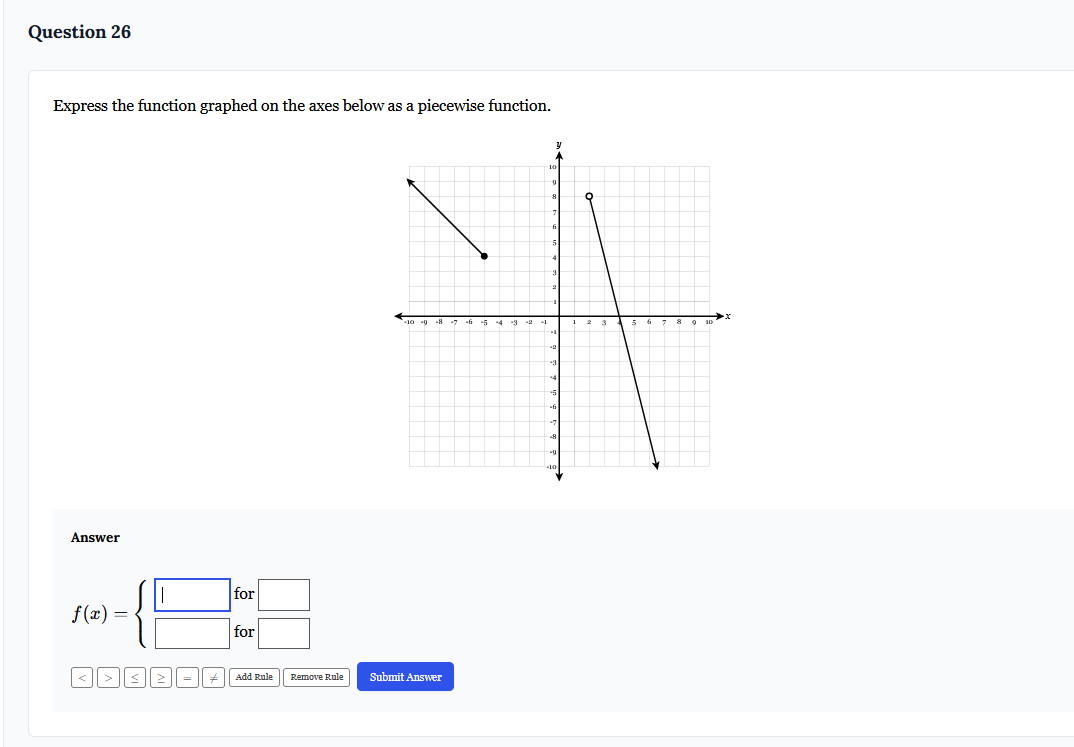Click Add Rule to add a piece

253,677
